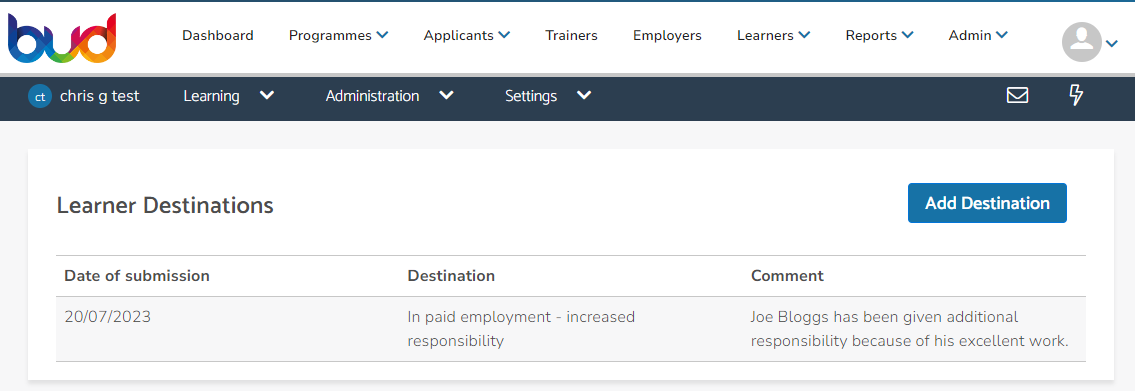
Task: Expand the Programmes dropdown
Action: (339, 35)
